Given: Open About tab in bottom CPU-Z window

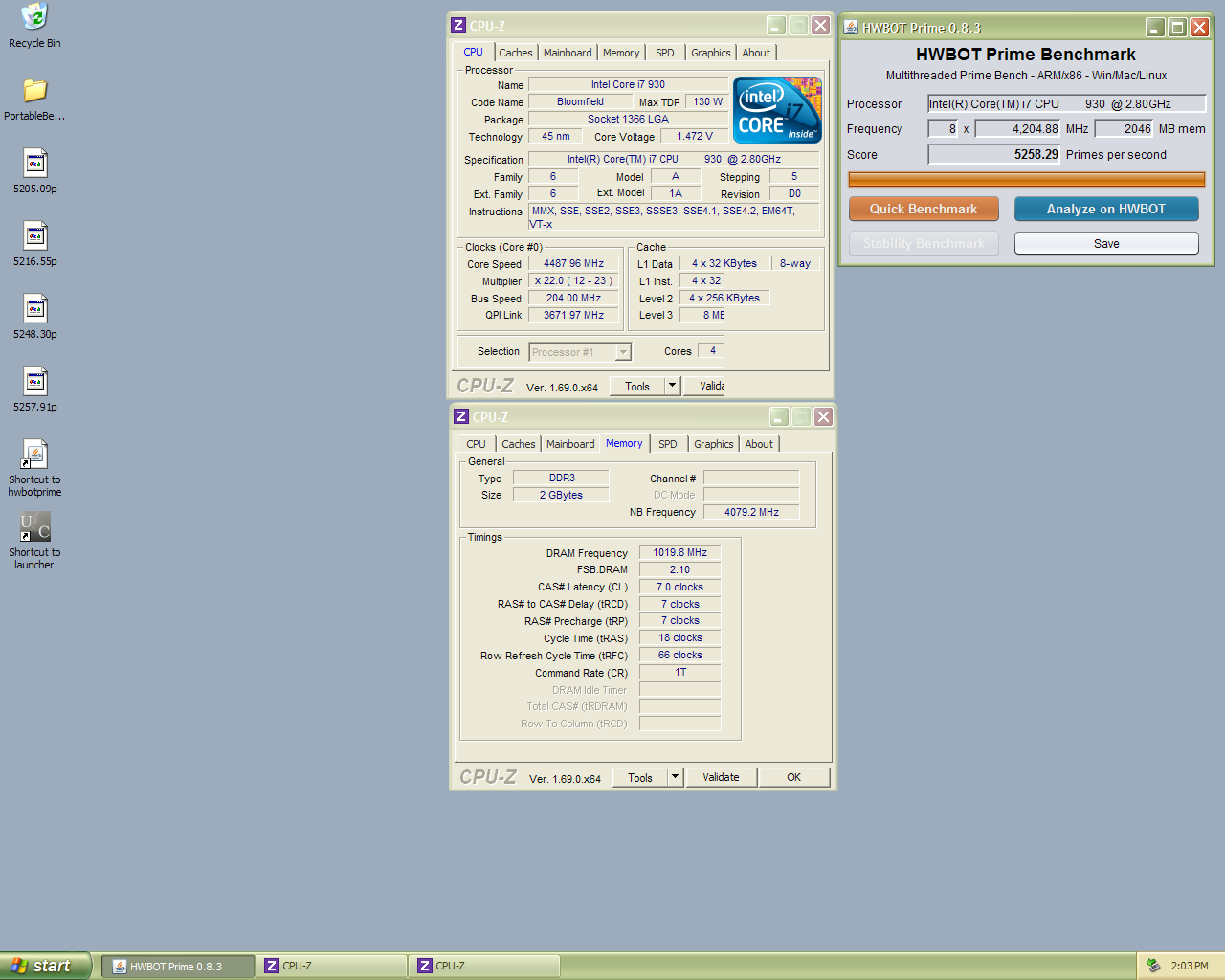Looking at the screenshot, I should [759, 444].
